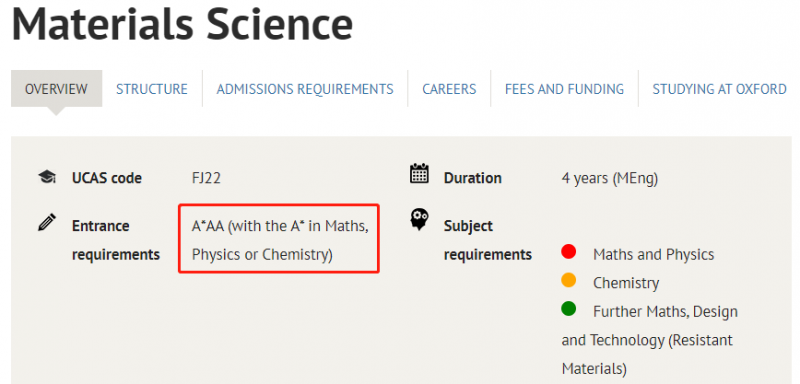Click the red dot beside Maths and Physics

(568, 251)
